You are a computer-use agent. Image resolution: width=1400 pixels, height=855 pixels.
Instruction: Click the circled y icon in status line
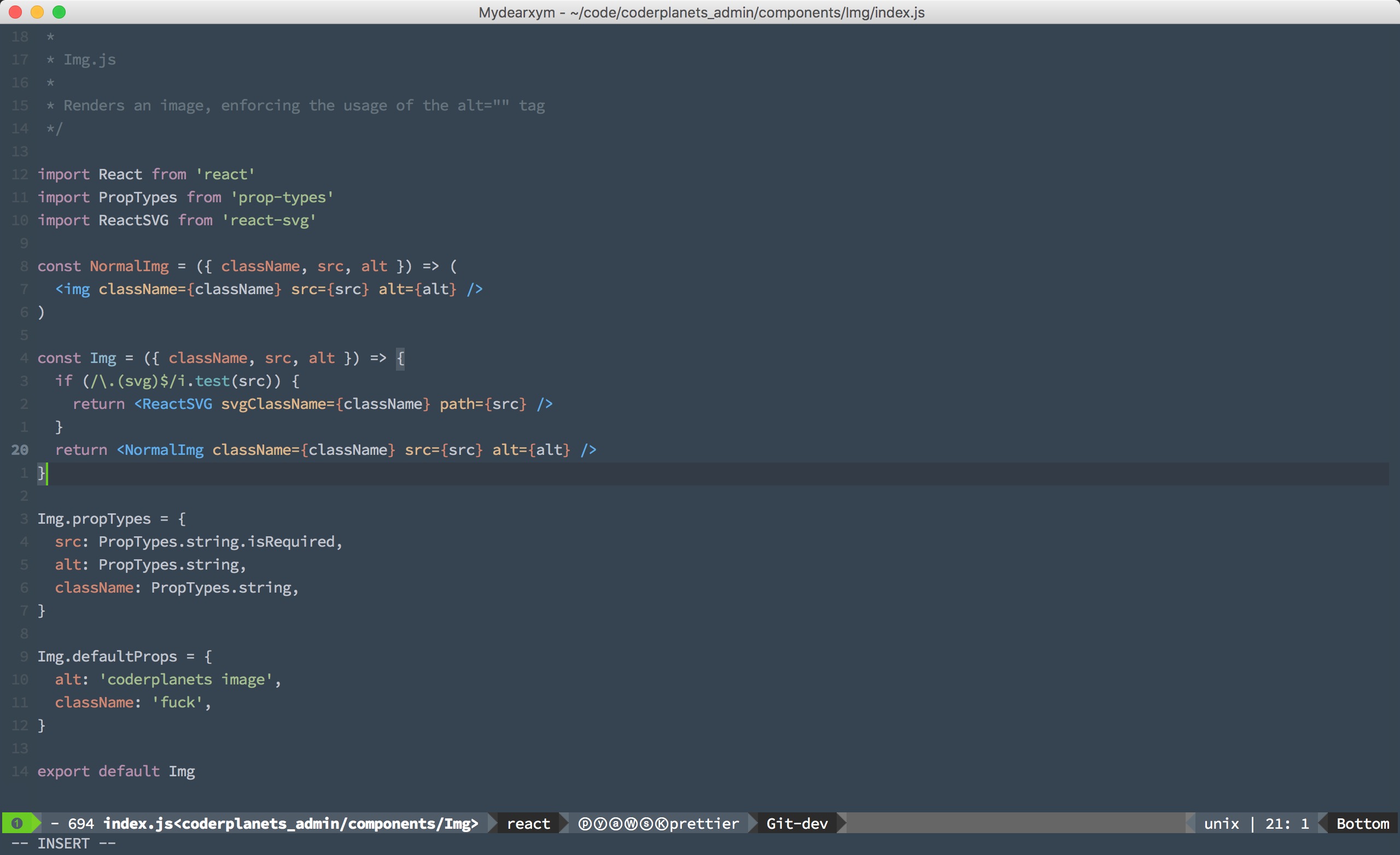pos(600,824)
